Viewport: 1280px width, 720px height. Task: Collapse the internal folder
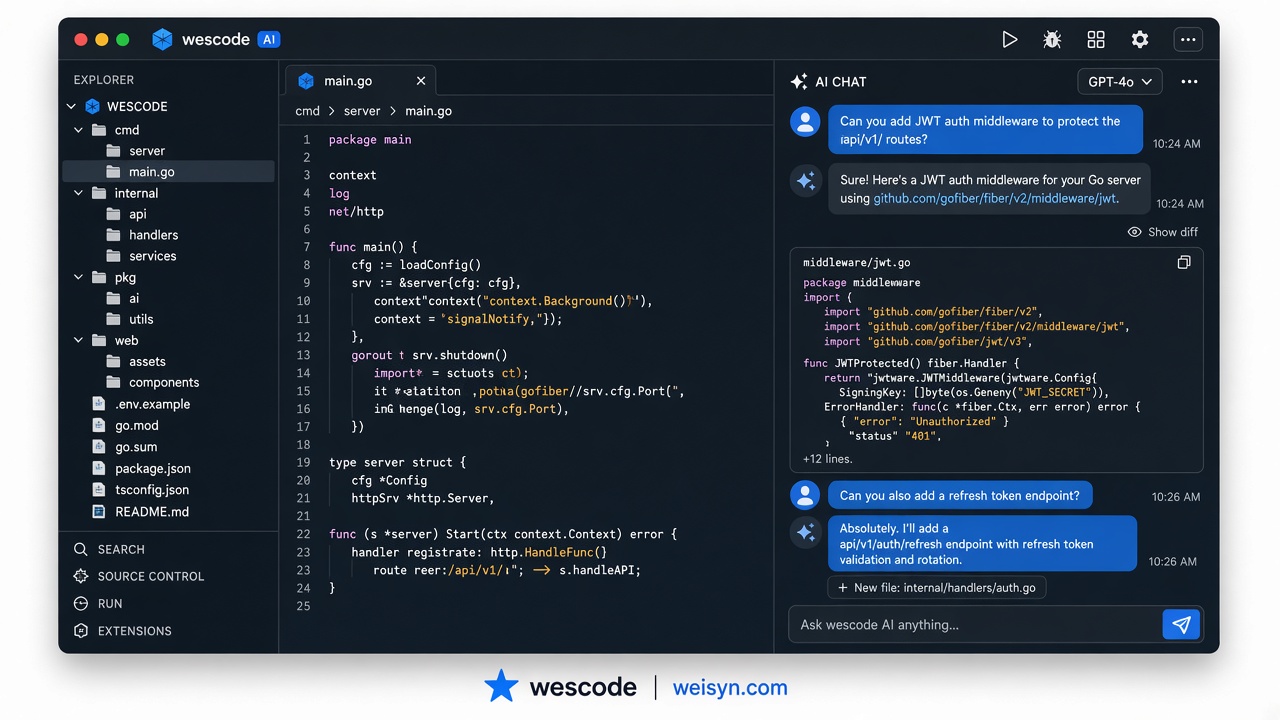(x=79, y=193)
